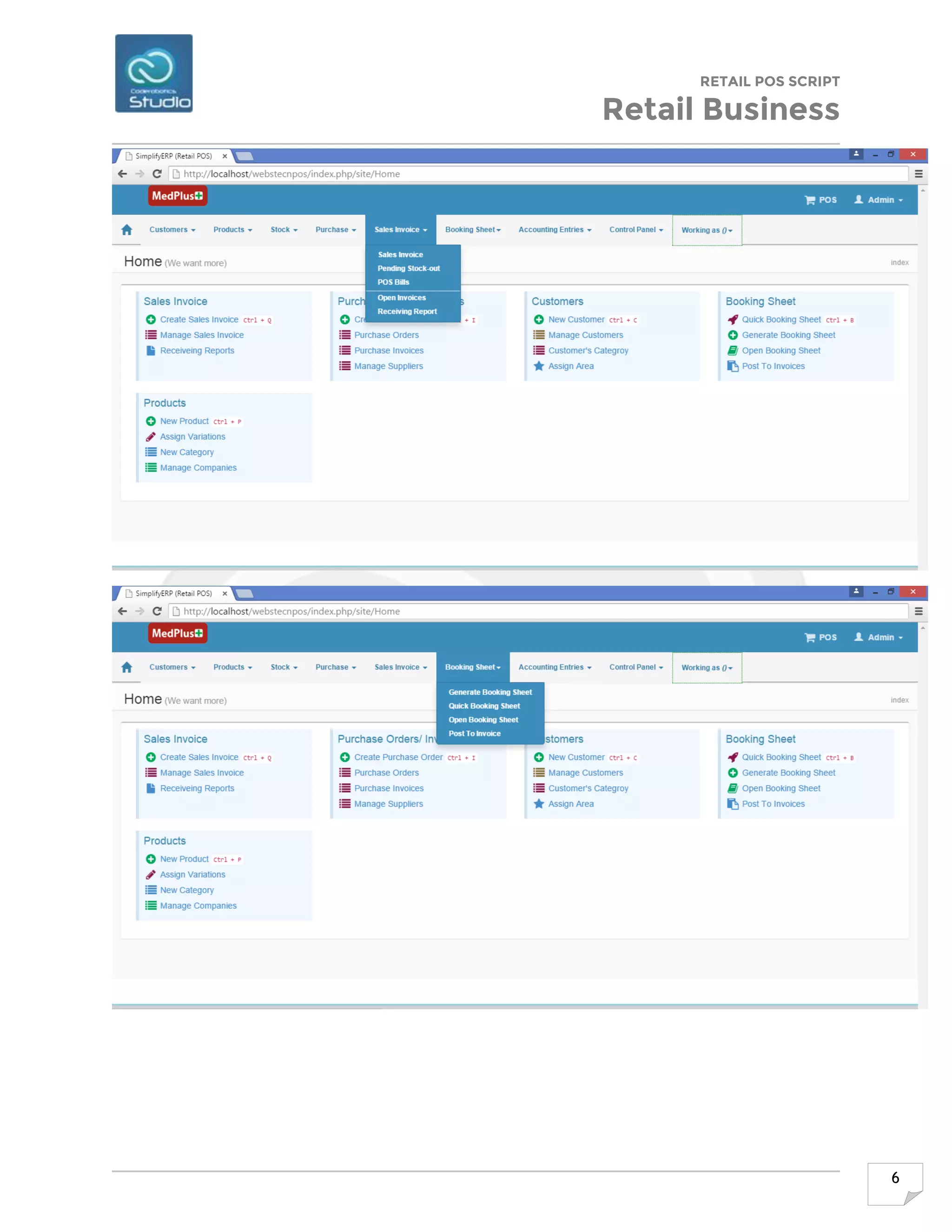Click the new tab button in the top screenshot browser
Image resolution: width=952 pixels, height=1232 pixels.
245,156
